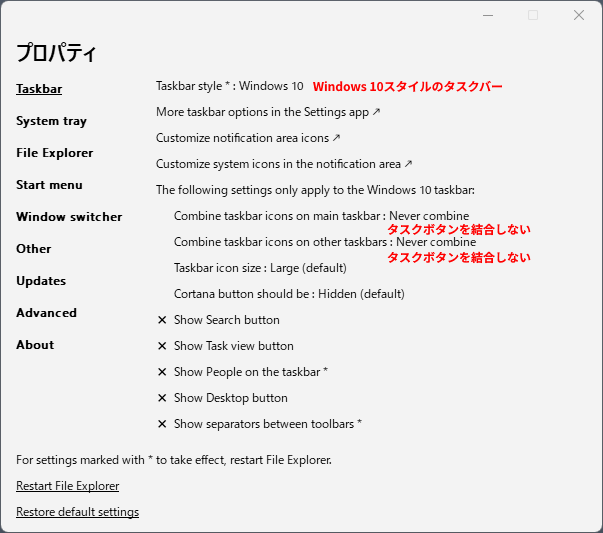This screenshot has height=533, width=603.
Task: Open File Explorer settings section
Action: point(55,153)
